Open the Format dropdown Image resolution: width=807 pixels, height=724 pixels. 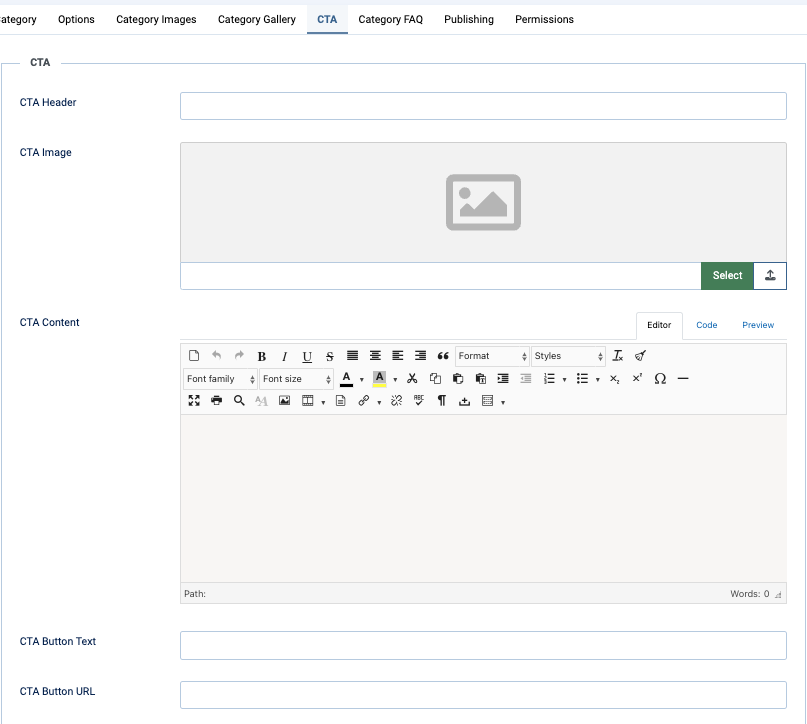pyautogui.click(x=492, y=356)
